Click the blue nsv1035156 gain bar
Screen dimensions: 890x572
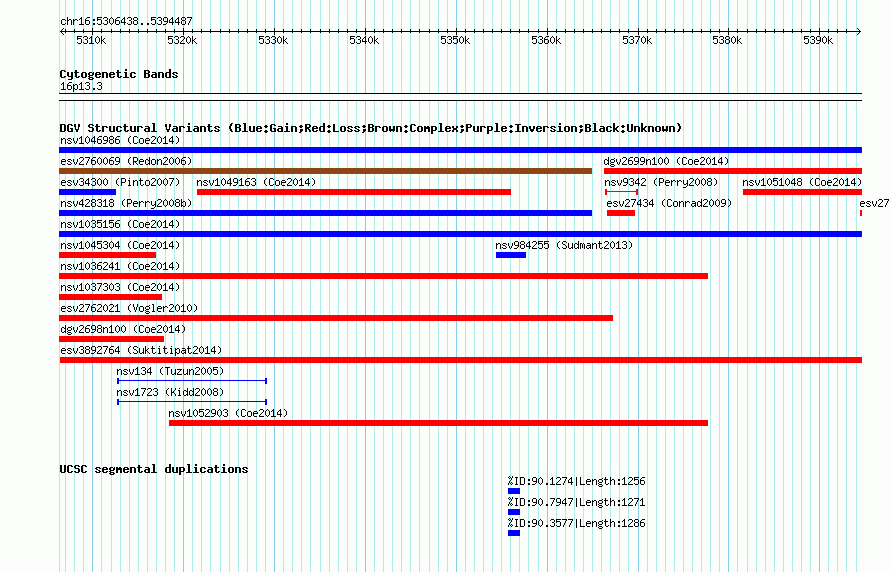[460, 234]
